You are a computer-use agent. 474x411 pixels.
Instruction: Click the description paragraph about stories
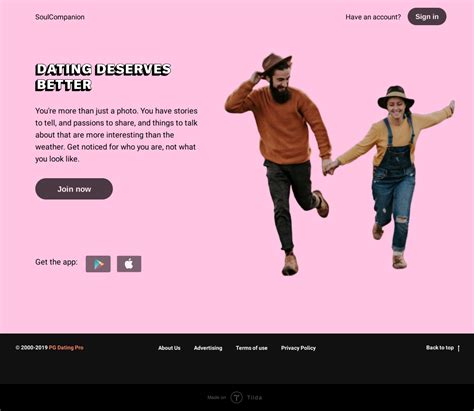pyautogui.click(x=116, y=135)
